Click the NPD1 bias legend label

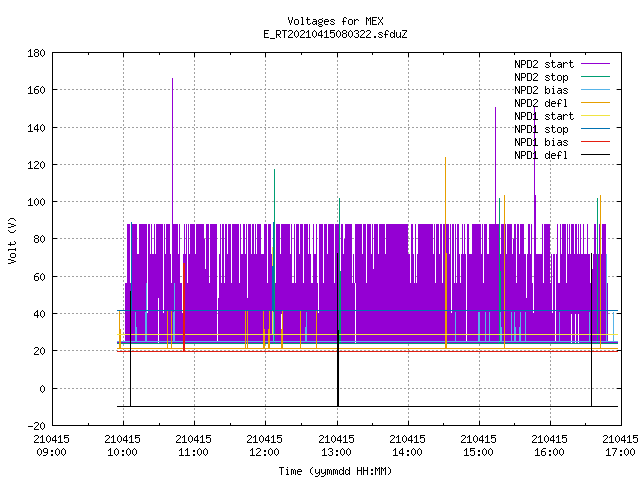pyautogui.click(x=541, y=142)
